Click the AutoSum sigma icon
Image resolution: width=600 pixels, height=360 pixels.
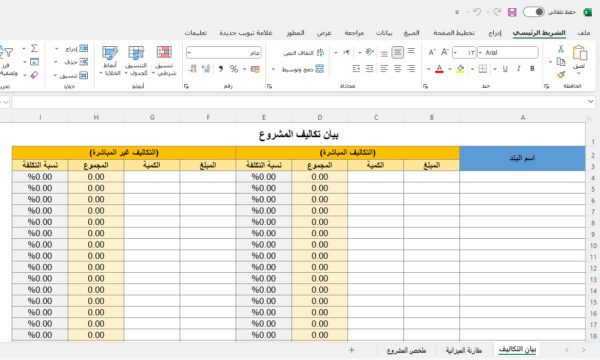tap(34, 49)
